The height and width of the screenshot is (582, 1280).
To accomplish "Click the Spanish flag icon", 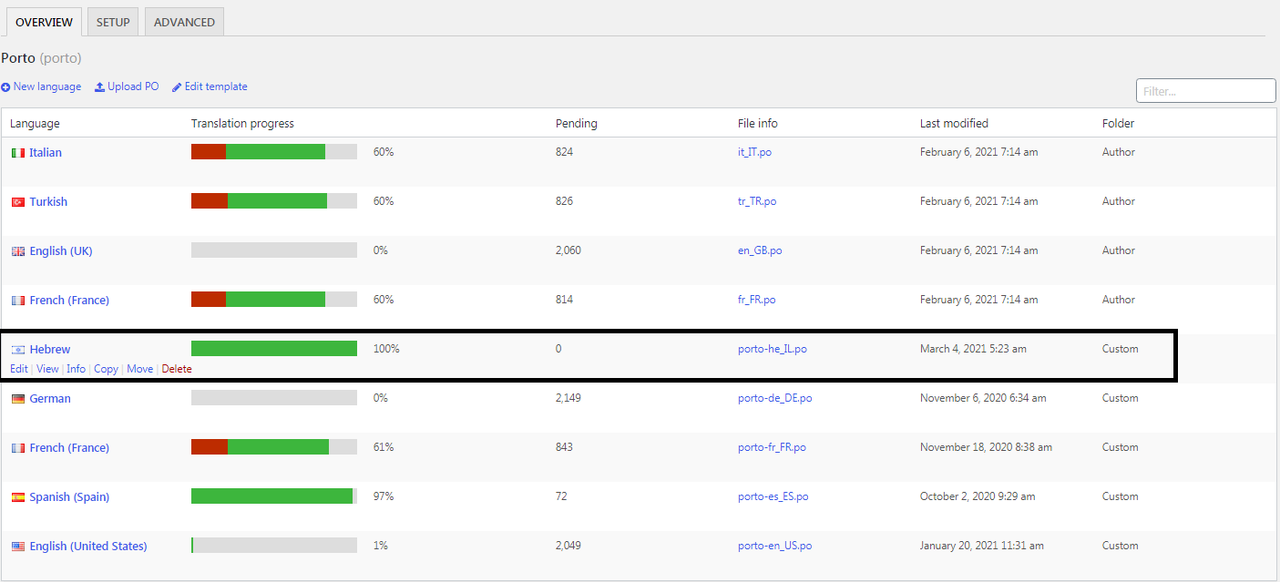I will click(18, 497).
